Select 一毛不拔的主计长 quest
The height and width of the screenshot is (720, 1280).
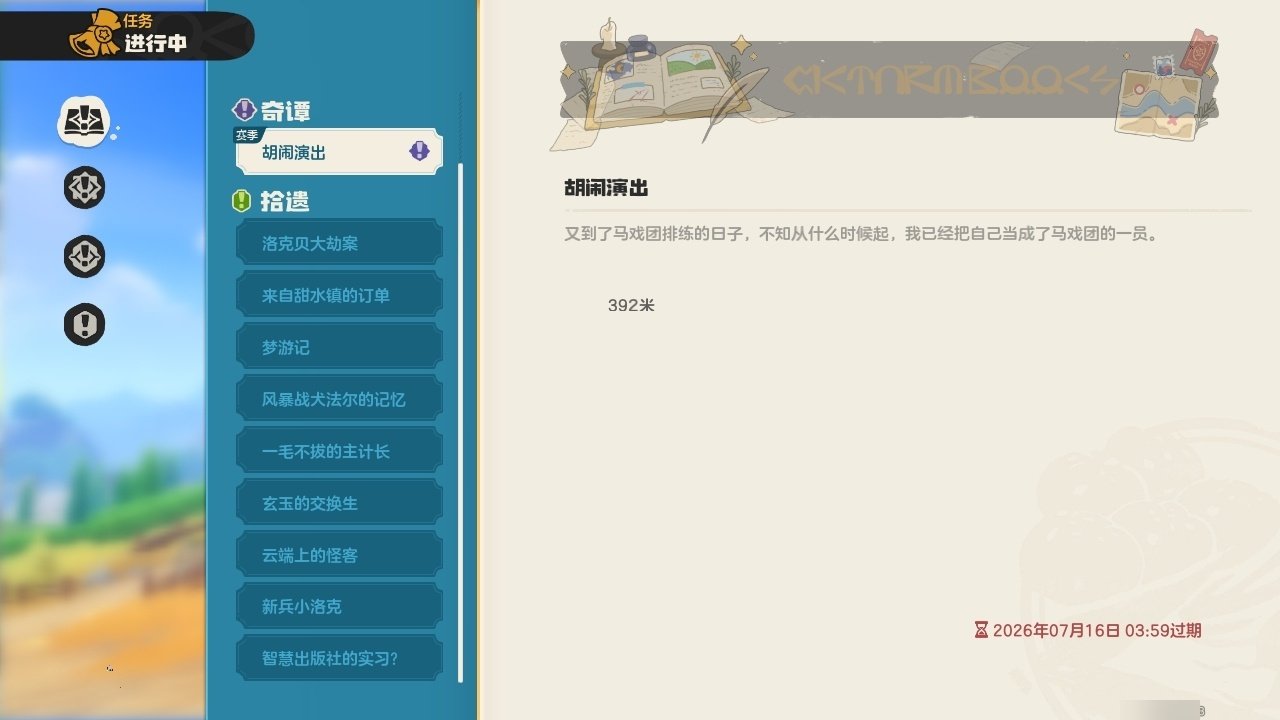(339, 451)
